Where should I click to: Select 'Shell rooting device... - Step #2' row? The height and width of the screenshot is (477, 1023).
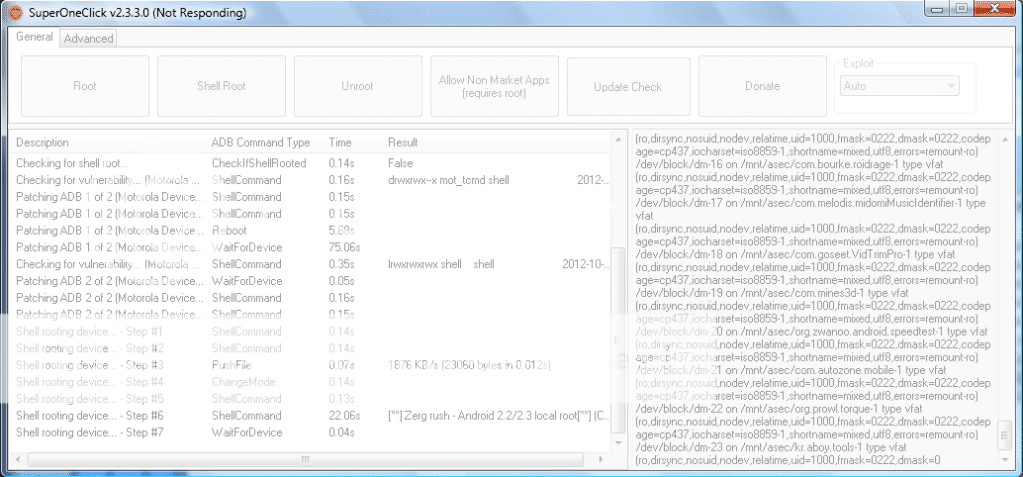click(310, 348)
